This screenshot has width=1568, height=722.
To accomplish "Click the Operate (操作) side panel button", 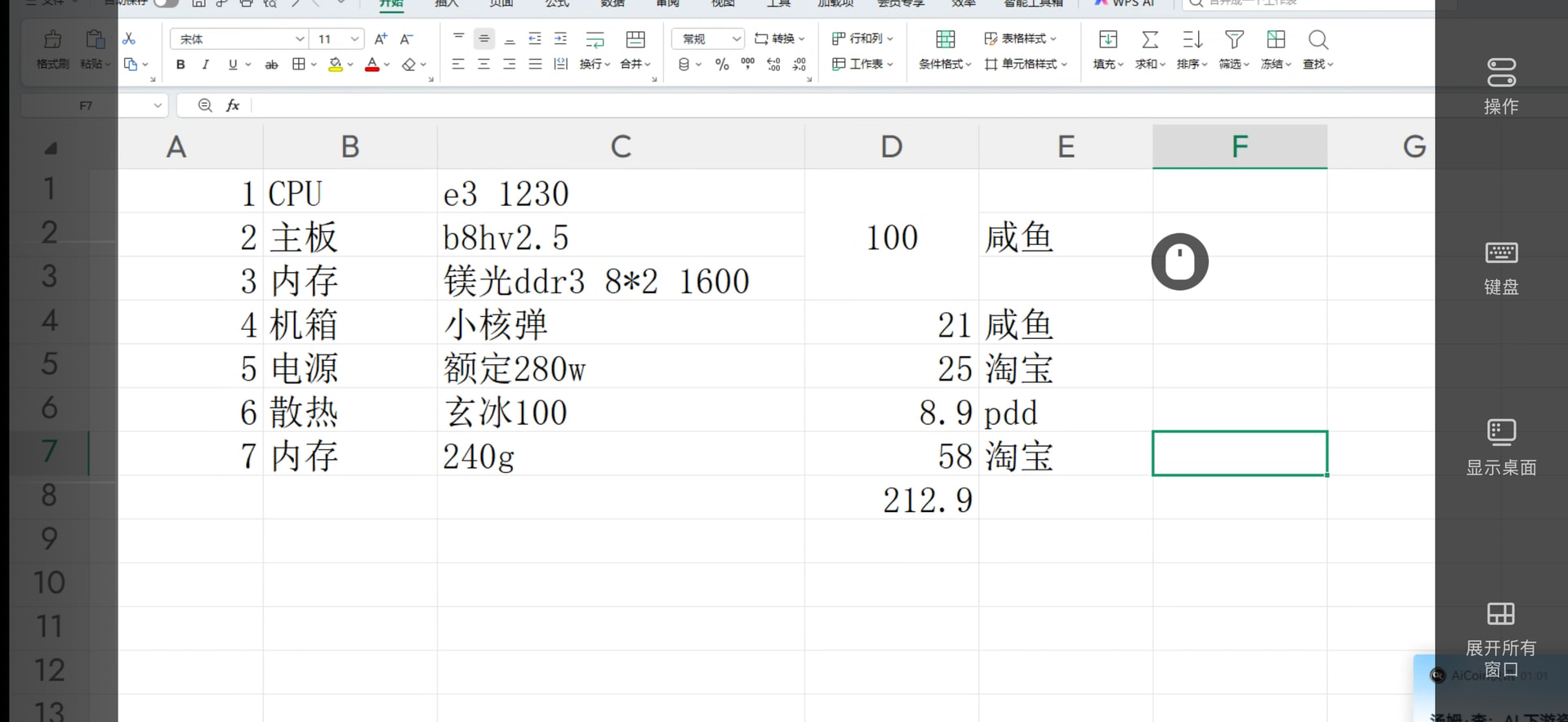I will (x=1501, y=86).
